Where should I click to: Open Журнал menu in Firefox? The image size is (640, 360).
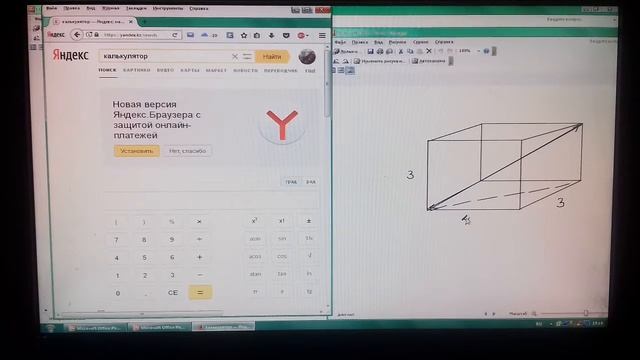tap(111, 8)
